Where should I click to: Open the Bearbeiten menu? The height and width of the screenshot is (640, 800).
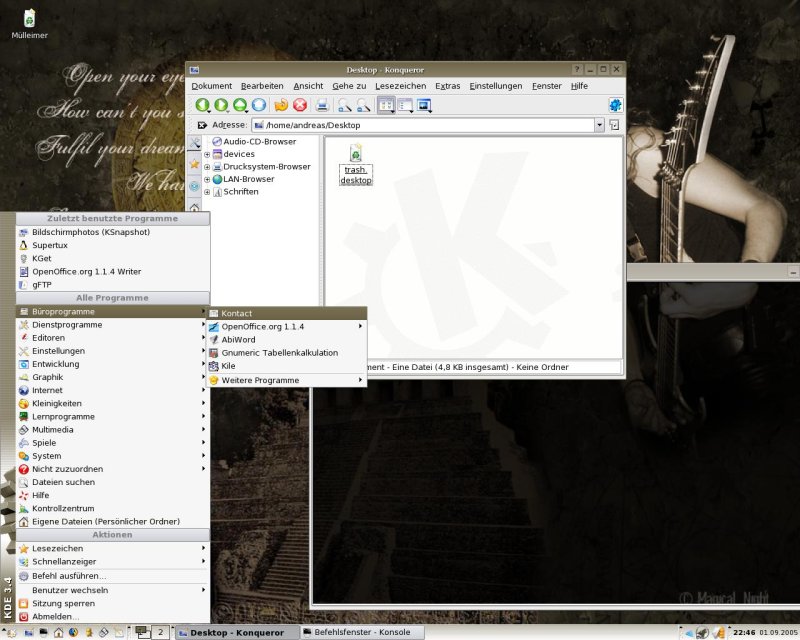coord(262,86)
